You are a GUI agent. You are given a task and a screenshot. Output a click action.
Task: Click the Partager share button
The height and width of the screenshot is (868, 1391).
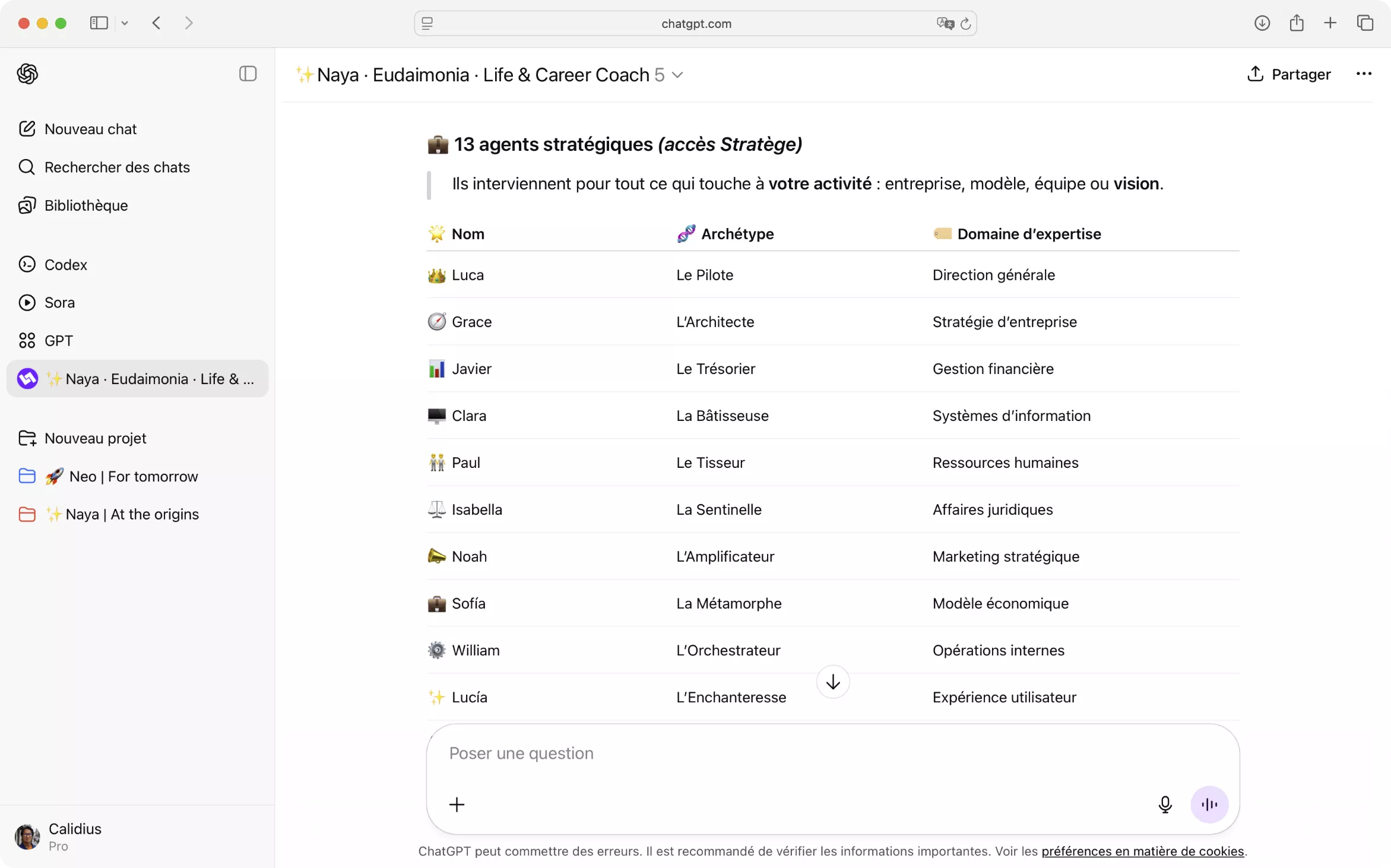point(1289,74)
